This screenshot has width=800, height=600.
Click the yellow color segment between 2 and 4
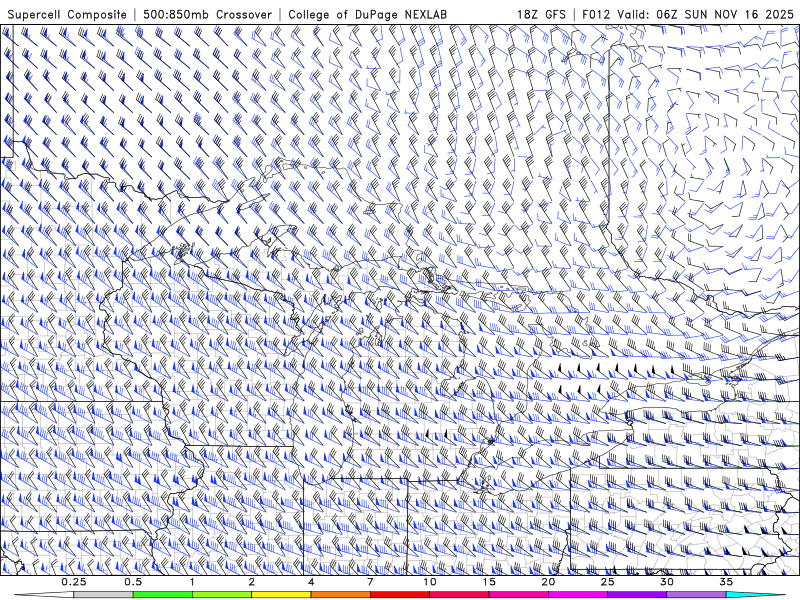coord(281,595)
